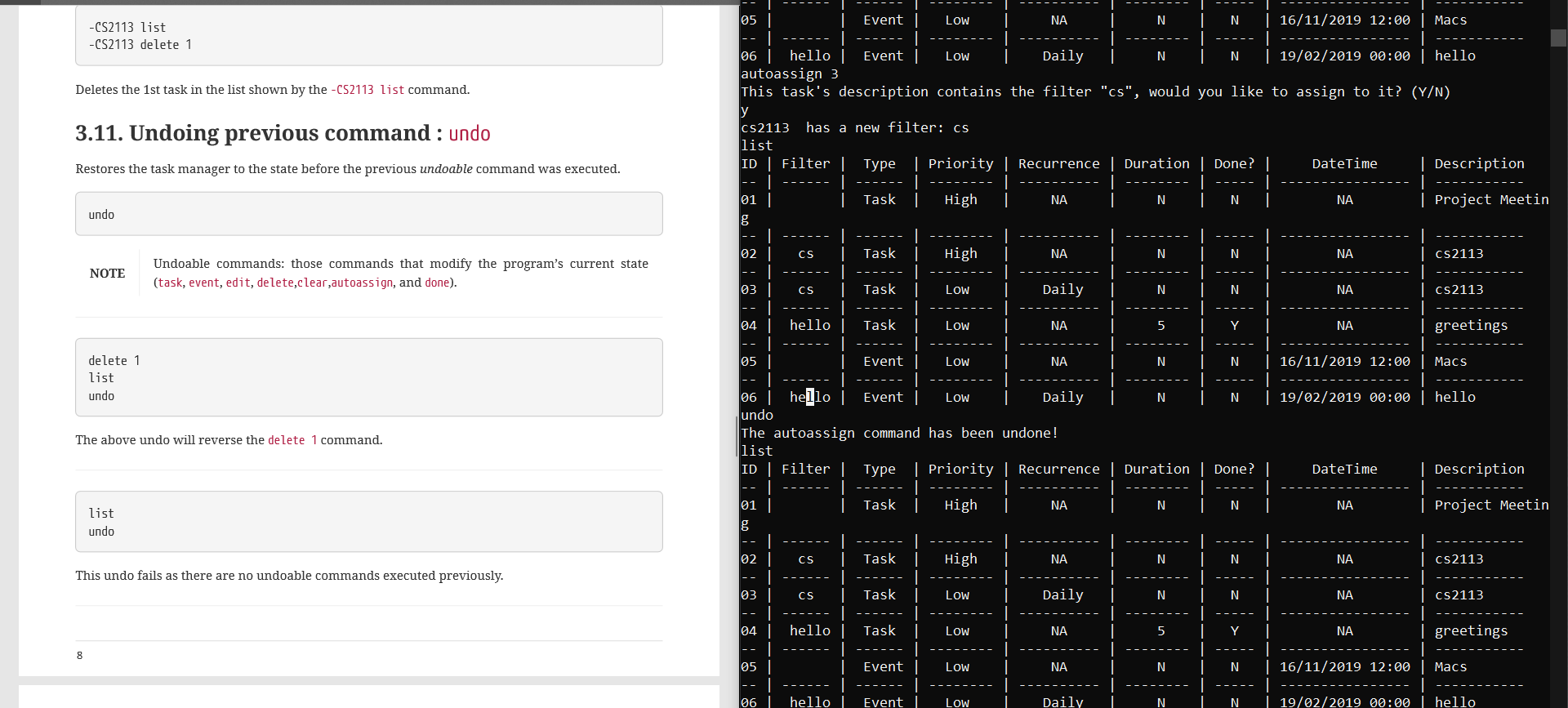1568x708 pixels.
Task: Click the red 'event' keyword in the note
Action: [x=203, y=283]
